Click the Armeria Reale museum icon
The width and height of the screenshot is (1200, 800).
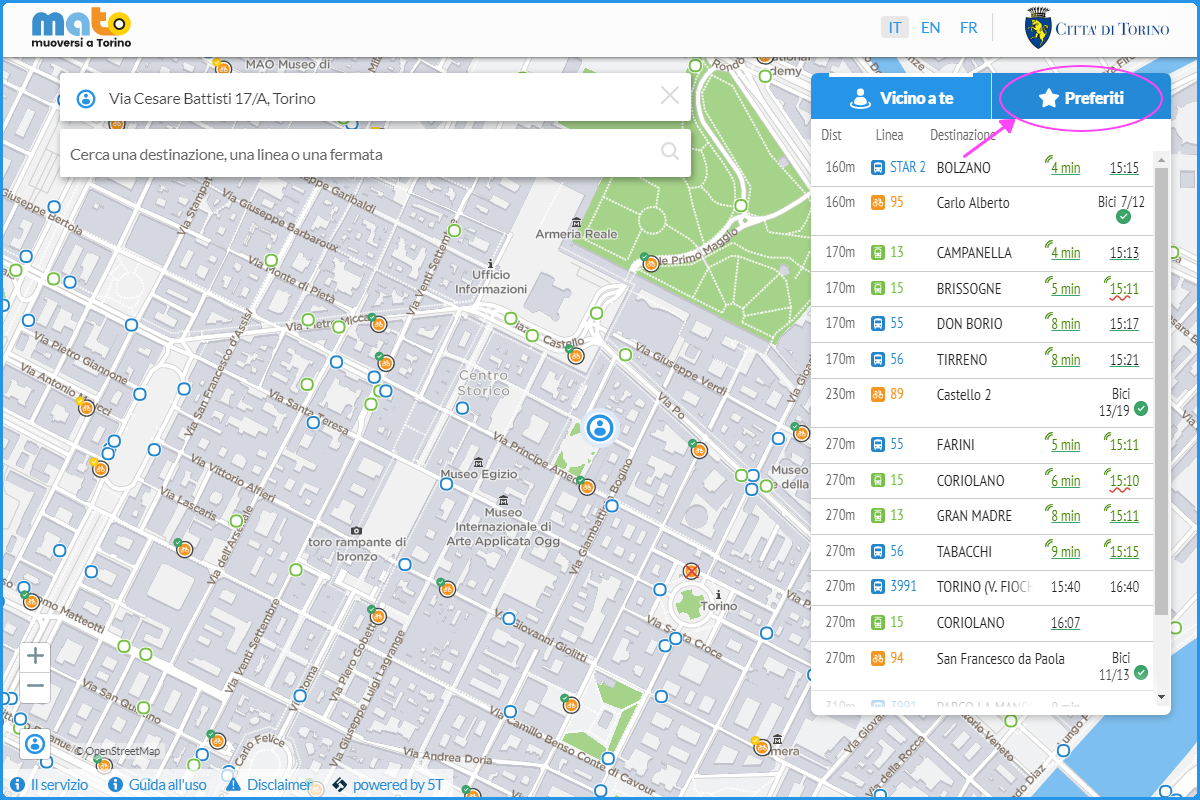575,220
